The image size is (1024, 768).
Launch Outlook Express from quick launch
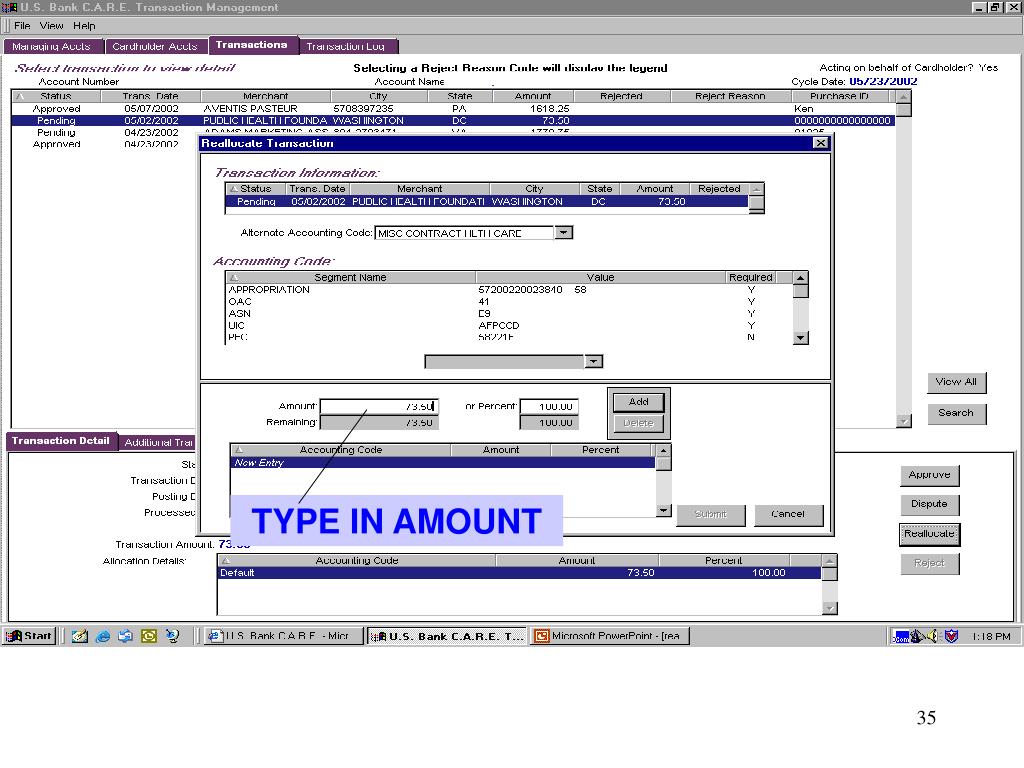pos(125,635)
